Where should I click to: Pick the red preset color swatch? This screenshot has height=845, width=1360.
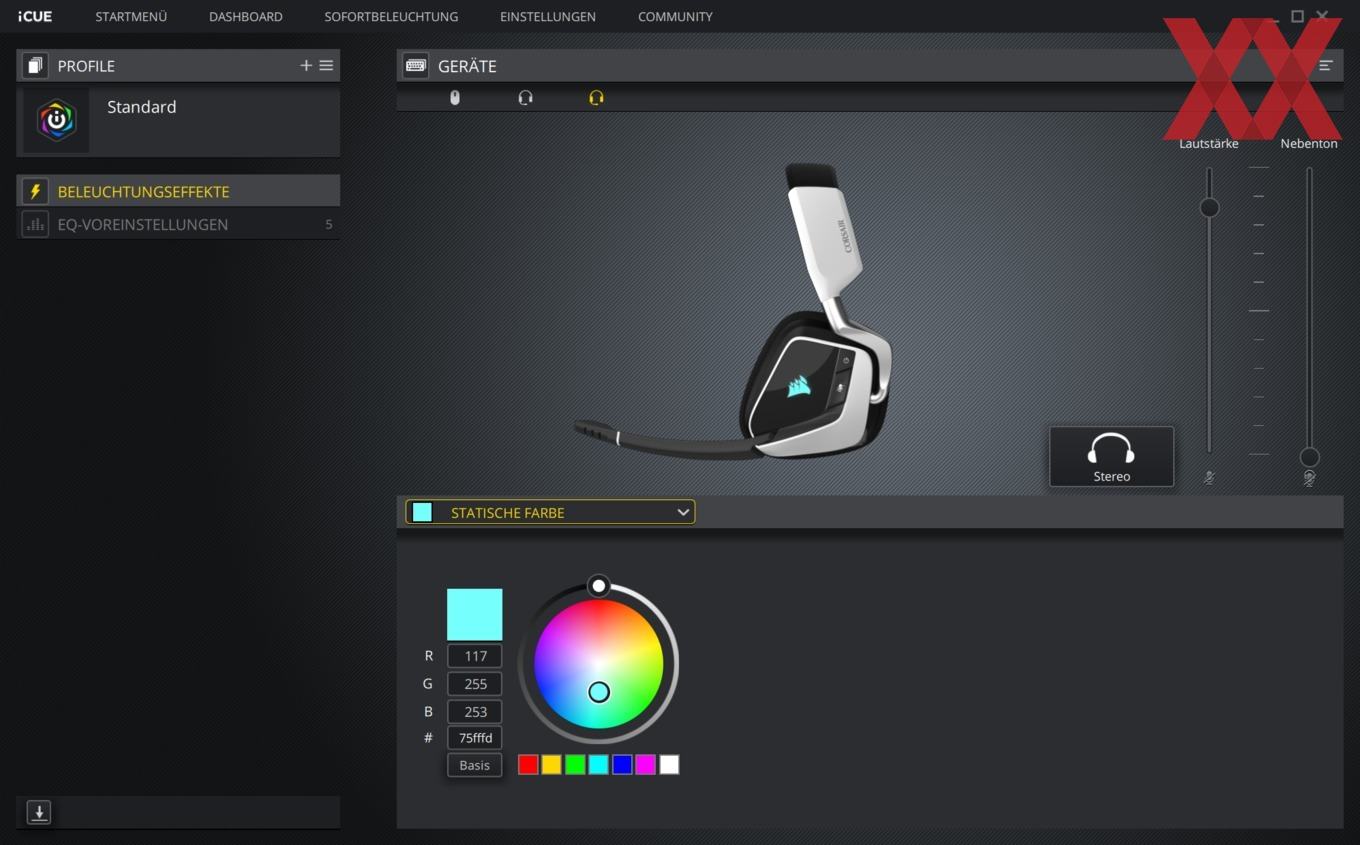[x=528, y=765]
